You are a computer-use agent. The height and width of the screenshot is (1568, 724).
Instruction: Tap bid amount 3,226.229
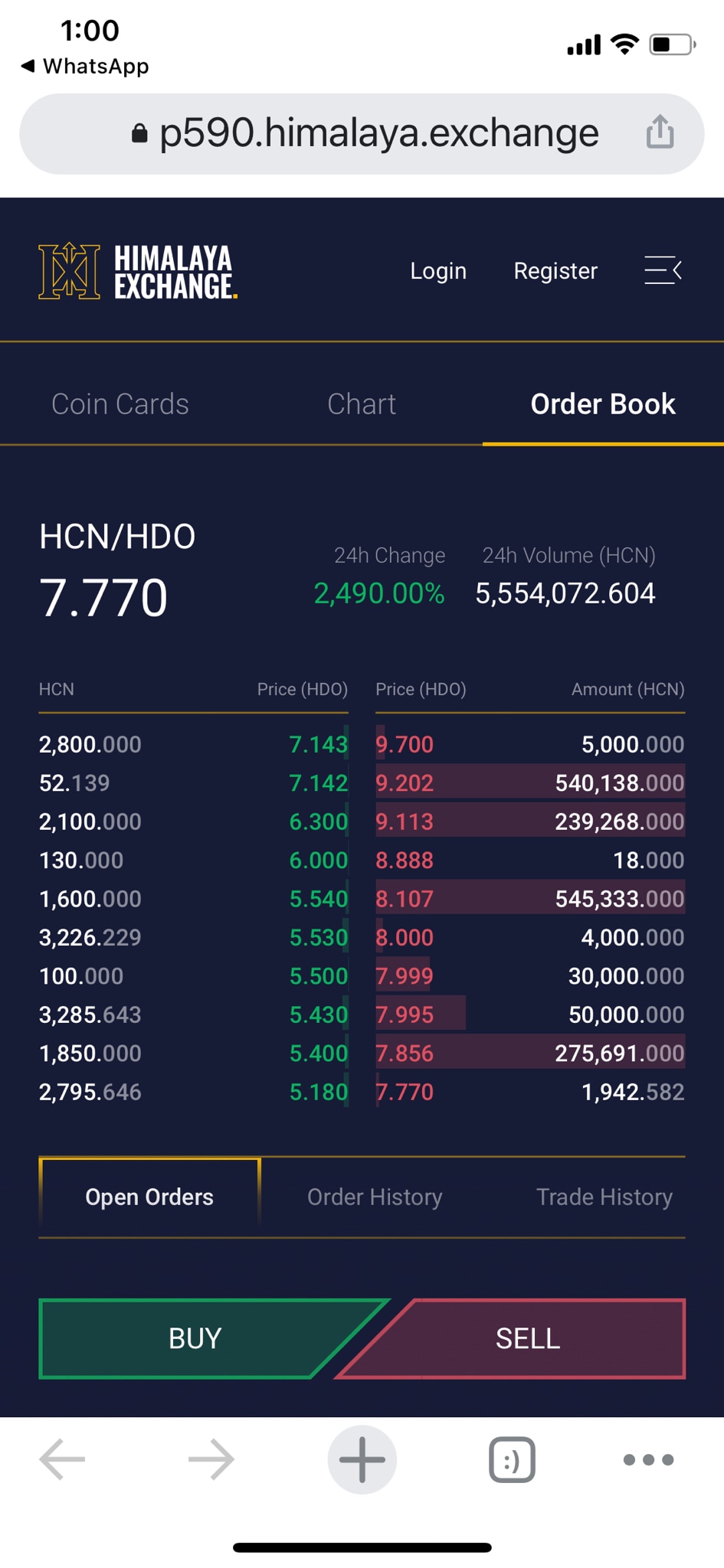tap(90, 937)
